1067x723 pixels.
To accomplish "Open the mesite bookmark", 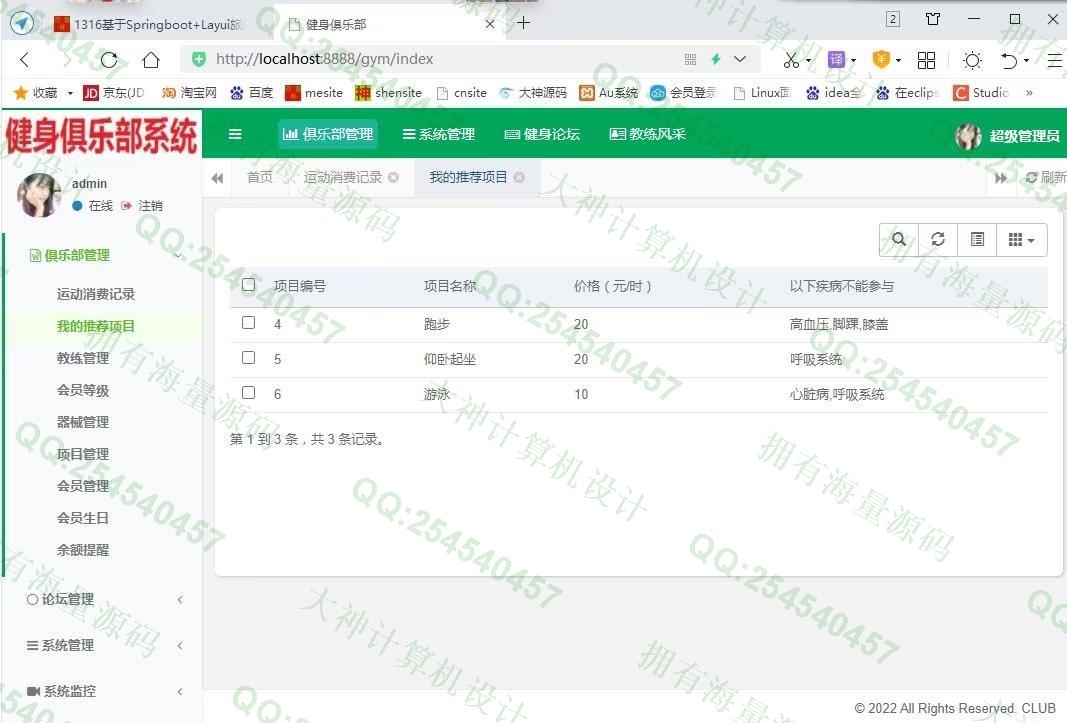I will [x=314, y=93].
